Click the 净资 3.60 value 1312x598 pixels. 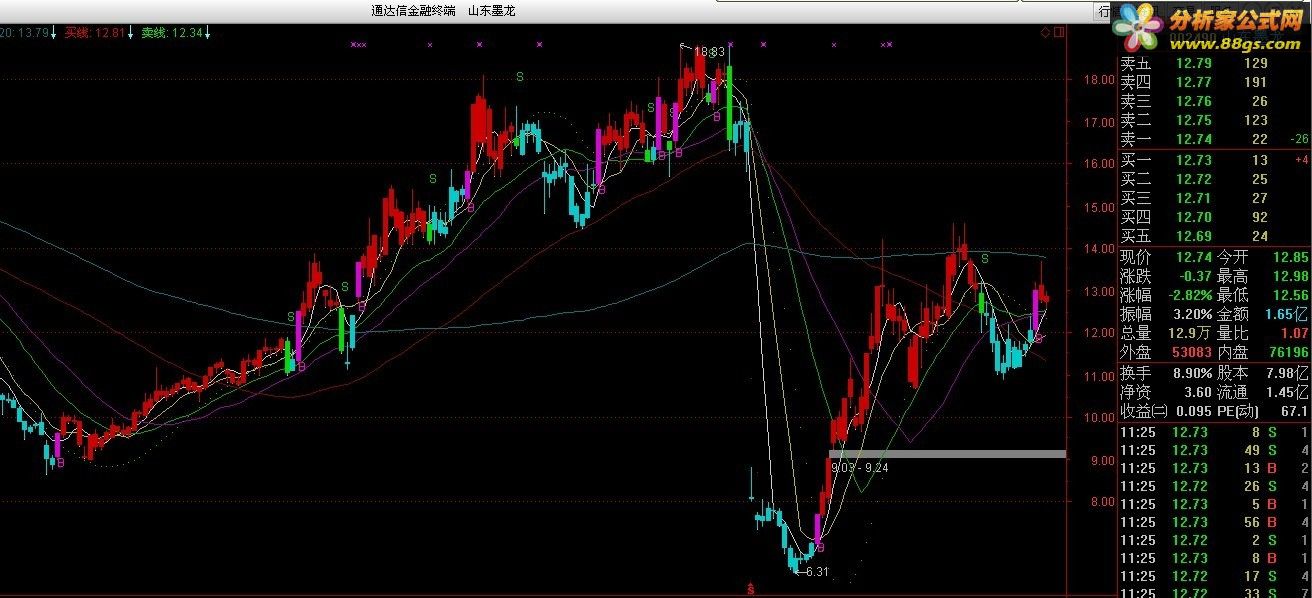pos(1199,390)
